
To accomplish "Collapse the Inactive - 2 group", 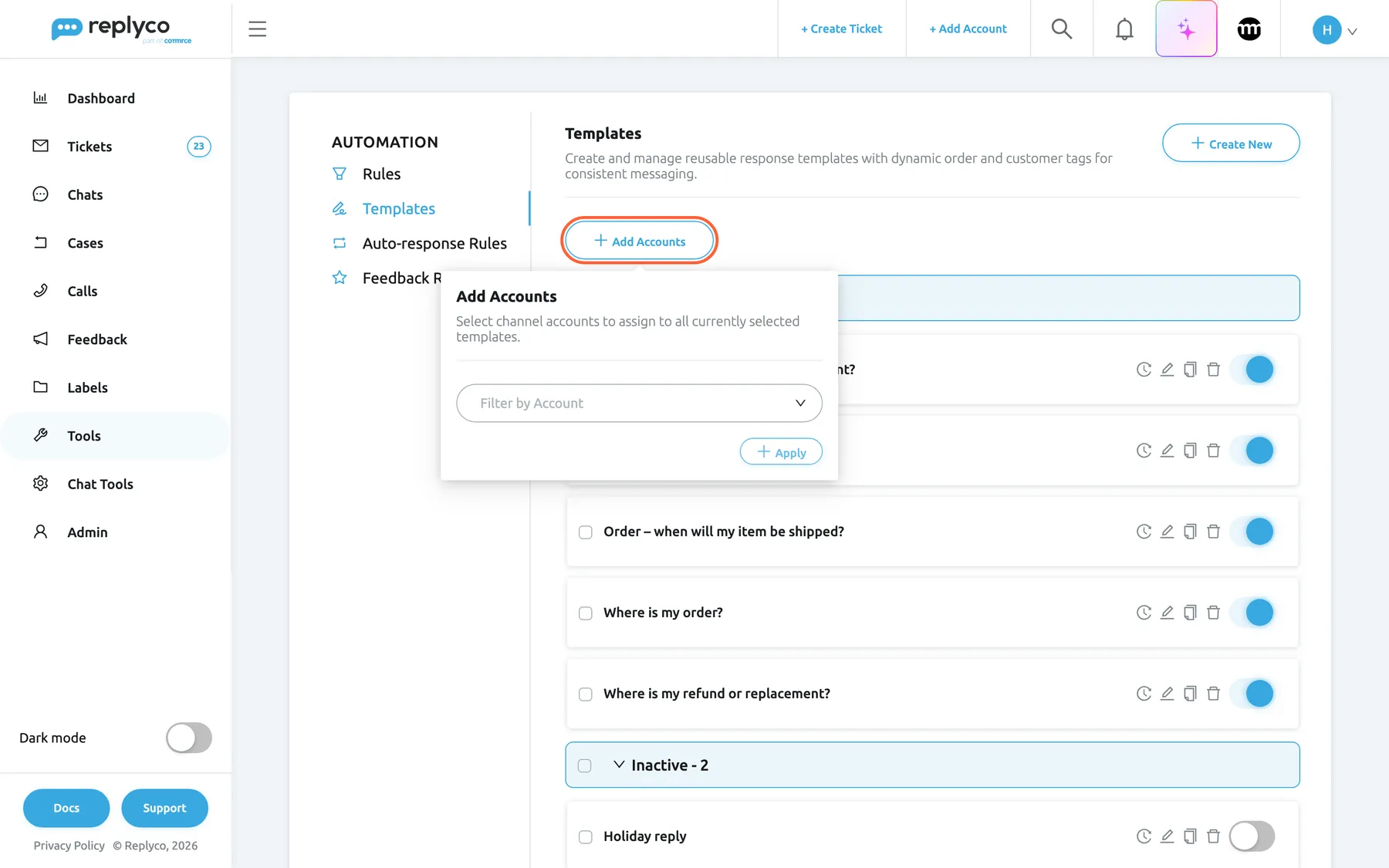I will pyautogui.click(x=619, y=765).
